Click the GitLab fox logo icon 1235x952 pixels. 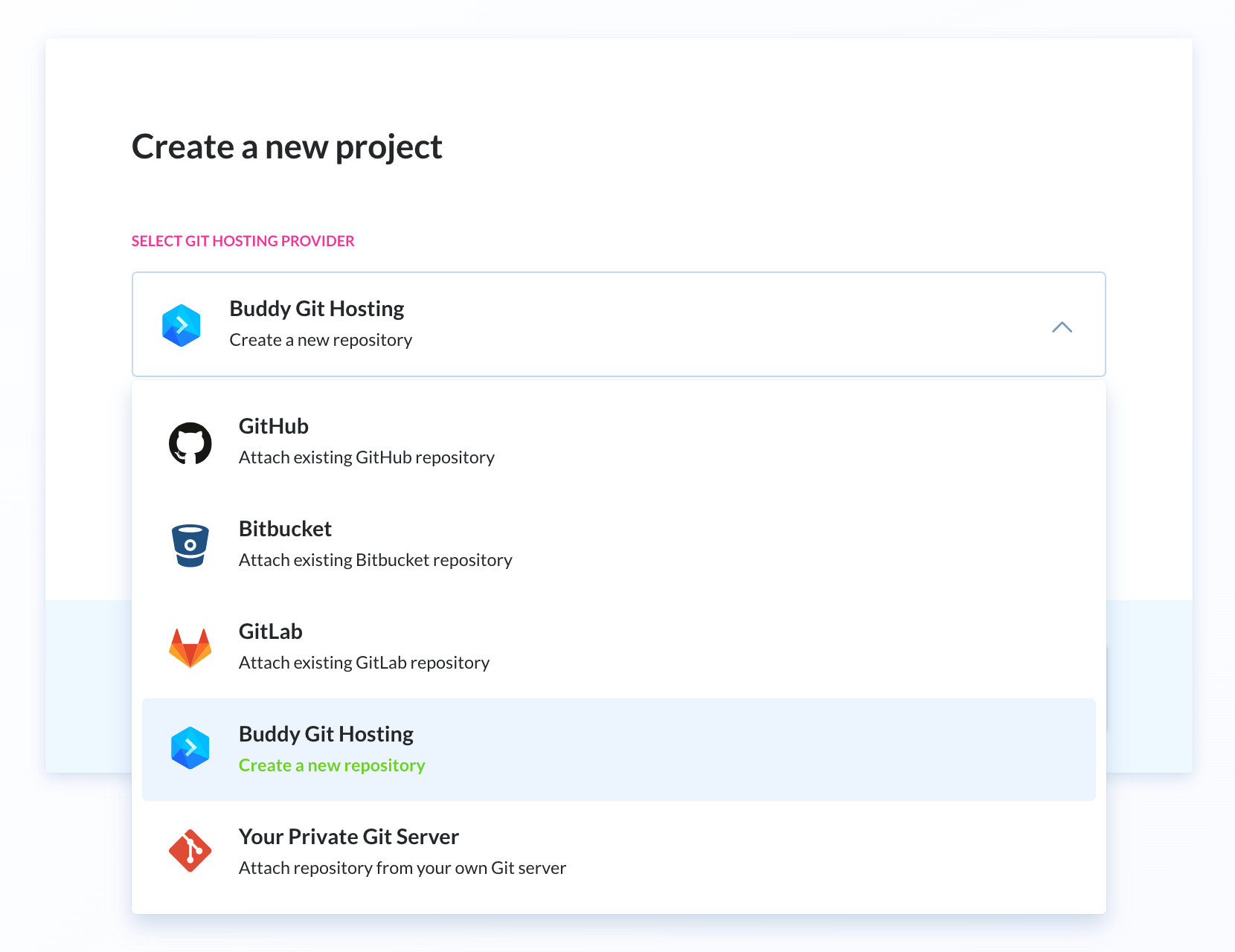[x=190, y=648]
